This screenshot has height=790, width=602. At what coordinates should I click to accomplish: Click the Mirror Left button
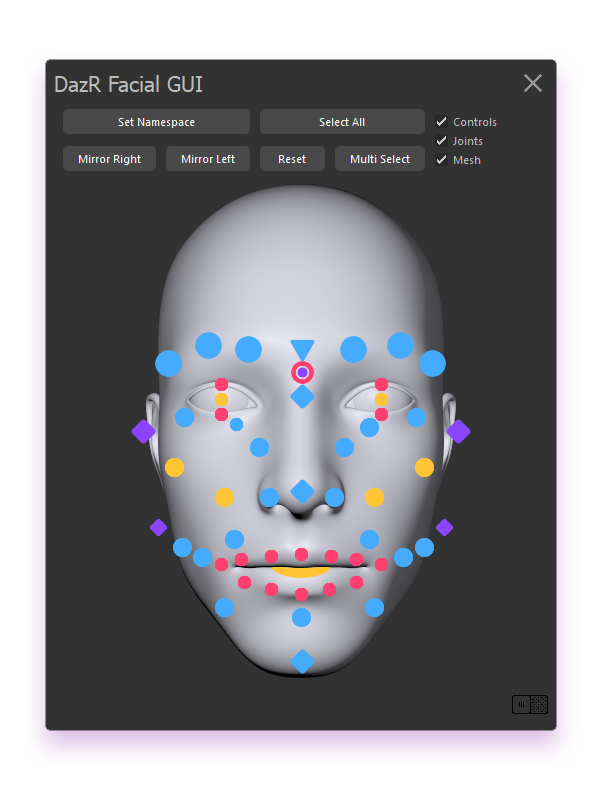coord(208,159)
